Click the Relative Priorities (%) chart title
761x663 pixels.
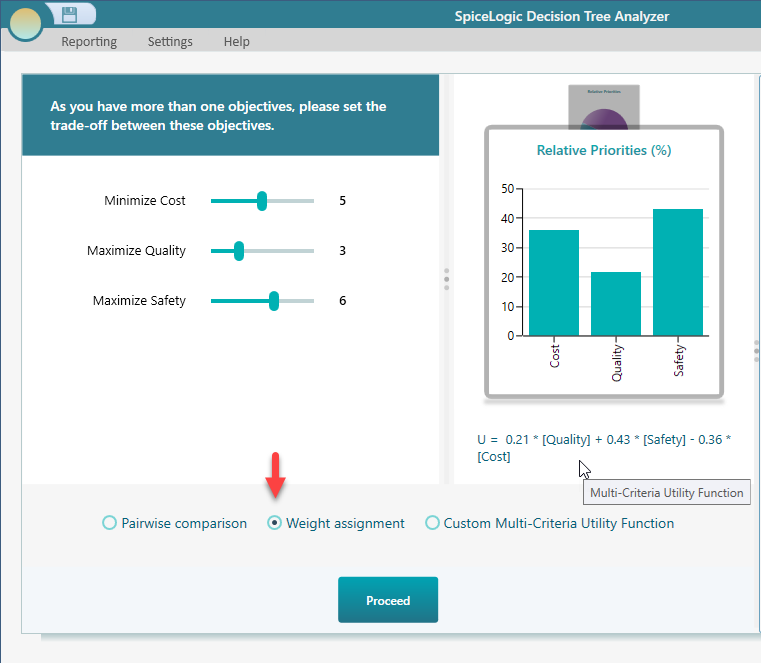604,151
